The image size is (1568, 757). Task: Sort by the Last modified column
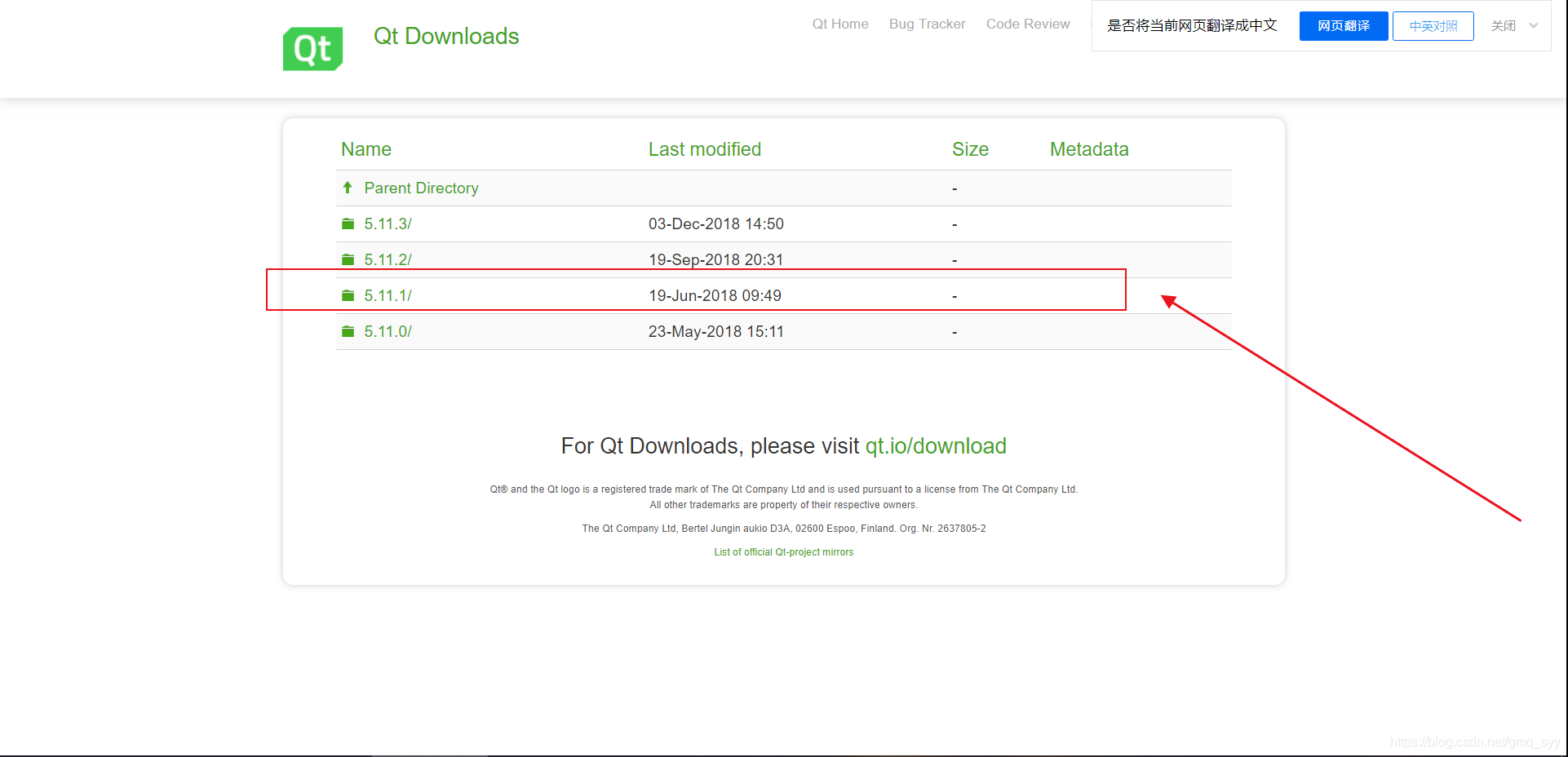point(705,149)
